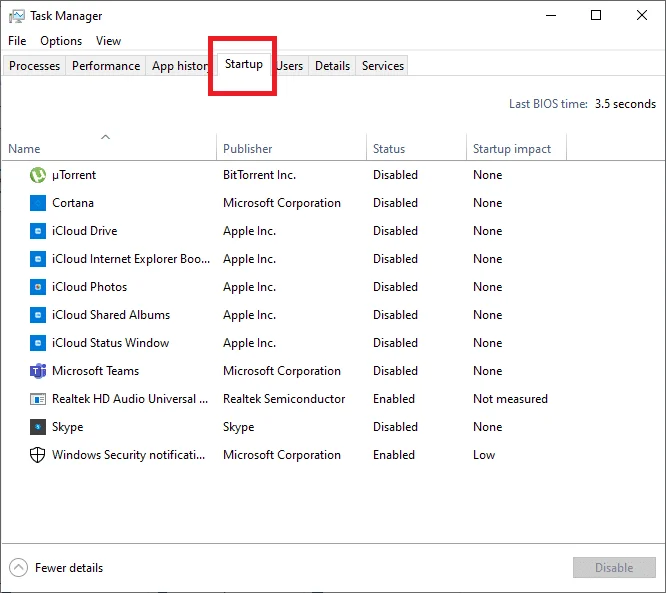
Task: Click the Task Manager title bar icon
Action: (x=17, y=16)
